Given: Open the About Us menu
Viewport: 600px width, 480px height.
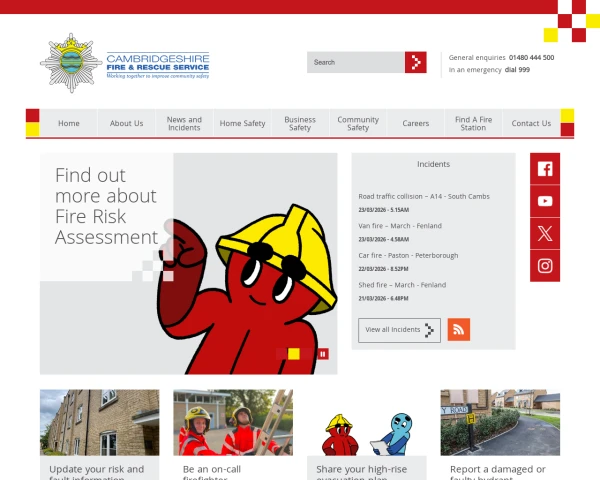Looking at the screenshot, I should tap(126, 123).
